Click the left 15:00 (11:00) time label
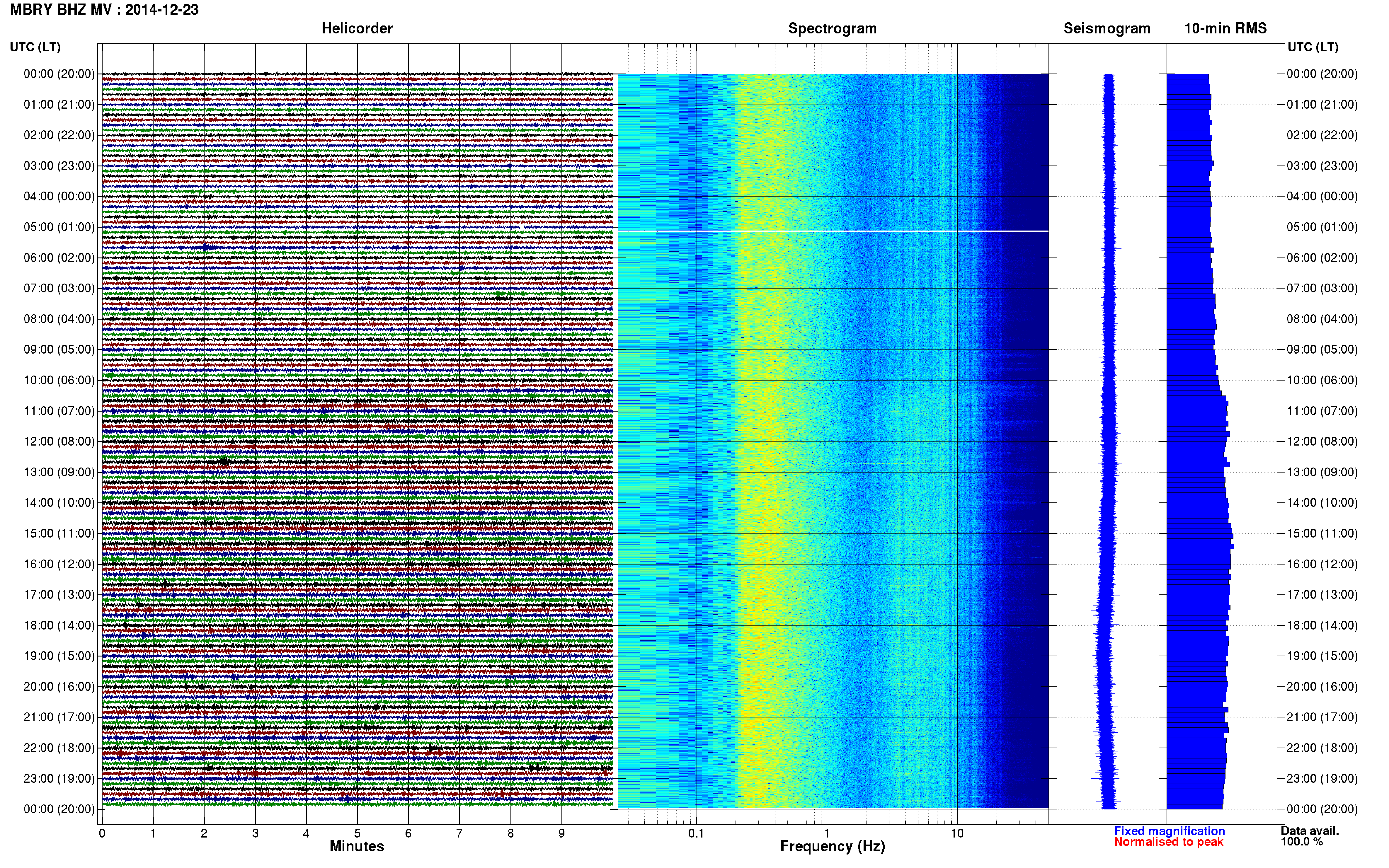 coord(59,533)
